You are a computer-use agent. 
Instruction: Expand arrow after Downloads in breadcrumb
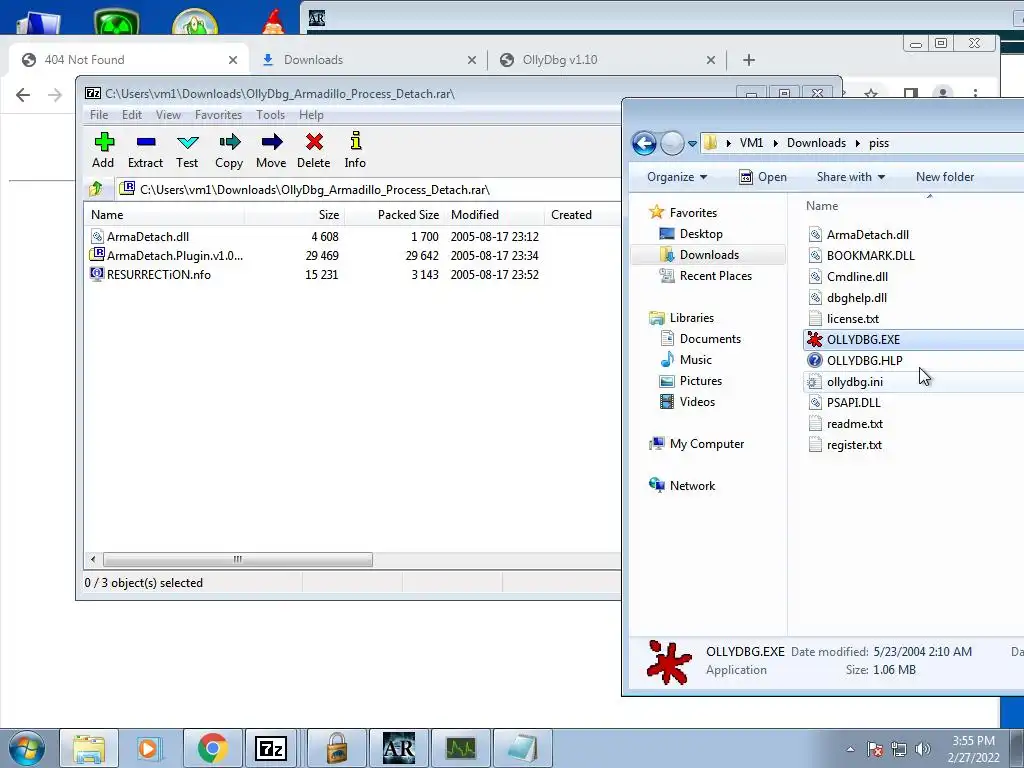click(858, 143)
